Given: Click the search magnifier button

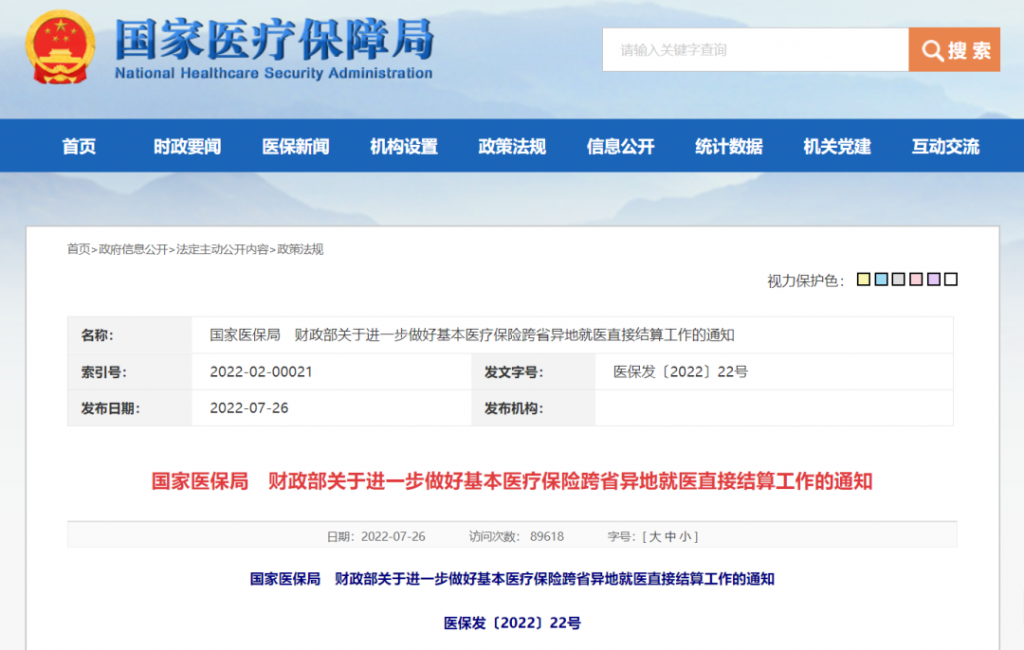Looking at the screenshot, I should tap(954, 50).
